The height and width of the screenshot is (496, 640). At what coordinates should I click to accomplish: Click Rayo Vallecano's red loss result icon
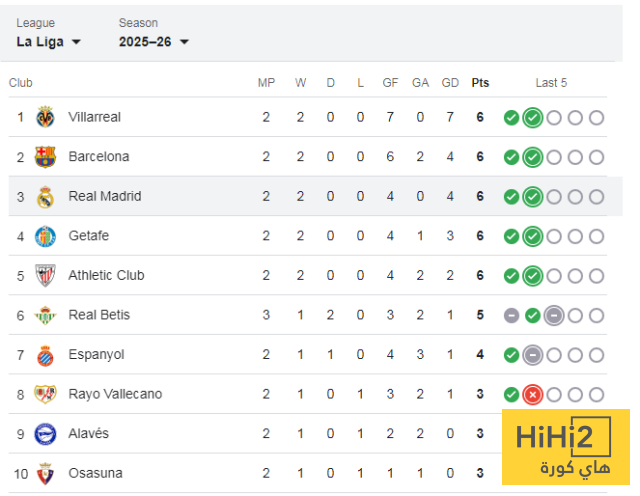[x=533, y=394]
